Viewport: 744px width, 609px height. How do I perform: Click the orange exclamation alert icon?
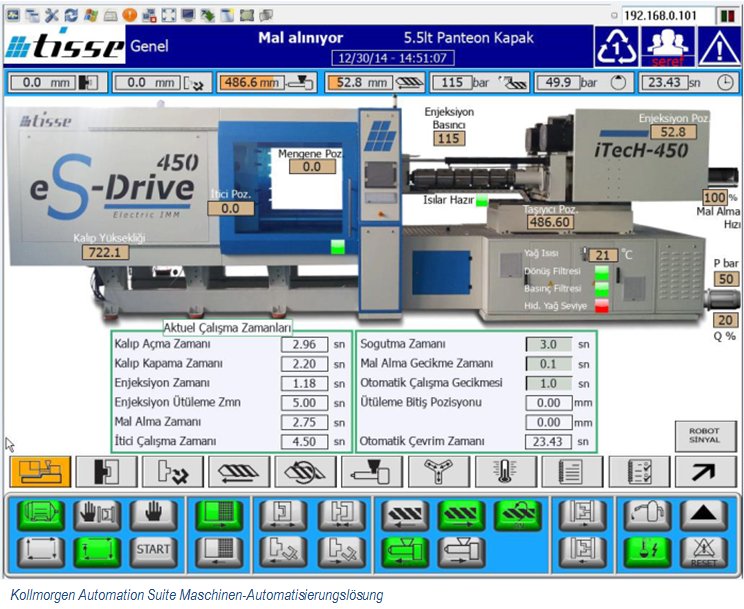click(130, 15)
